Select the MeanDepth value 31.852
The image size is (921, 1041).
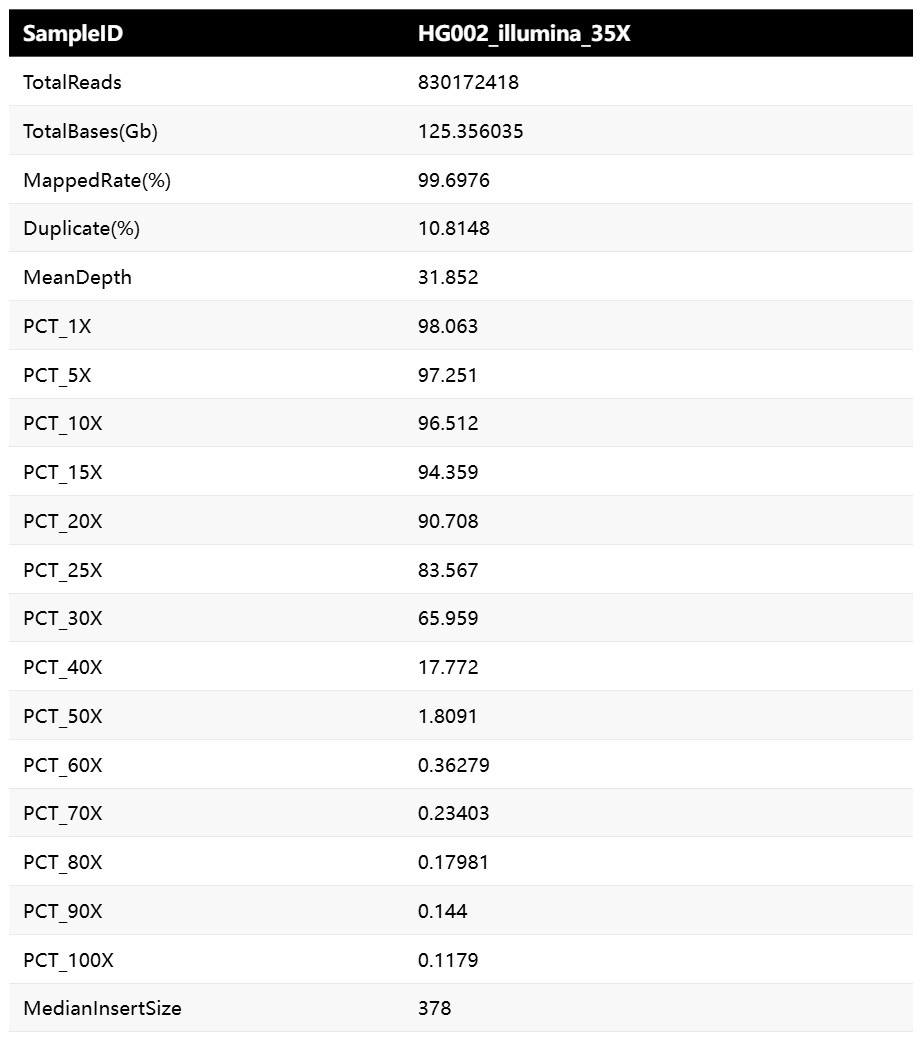click(448, 277)
